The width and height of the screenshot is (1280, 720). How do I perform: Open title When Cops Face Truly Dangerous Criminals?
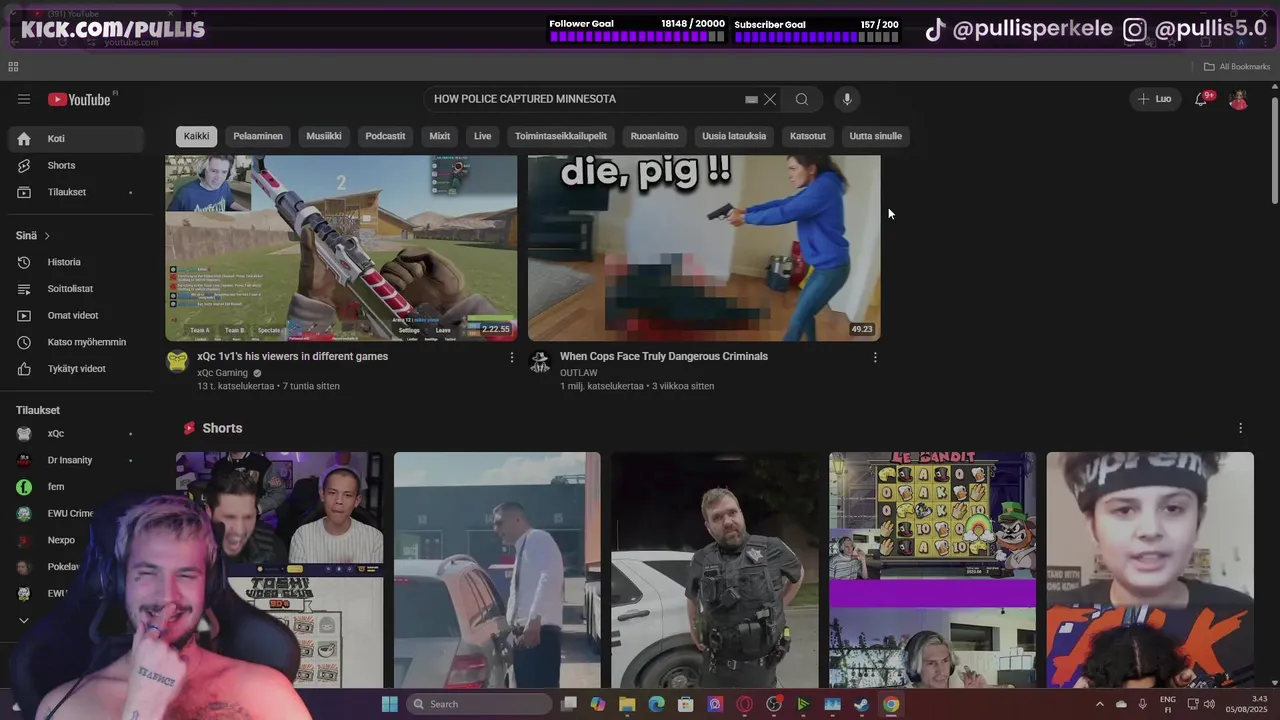point(664,356)
